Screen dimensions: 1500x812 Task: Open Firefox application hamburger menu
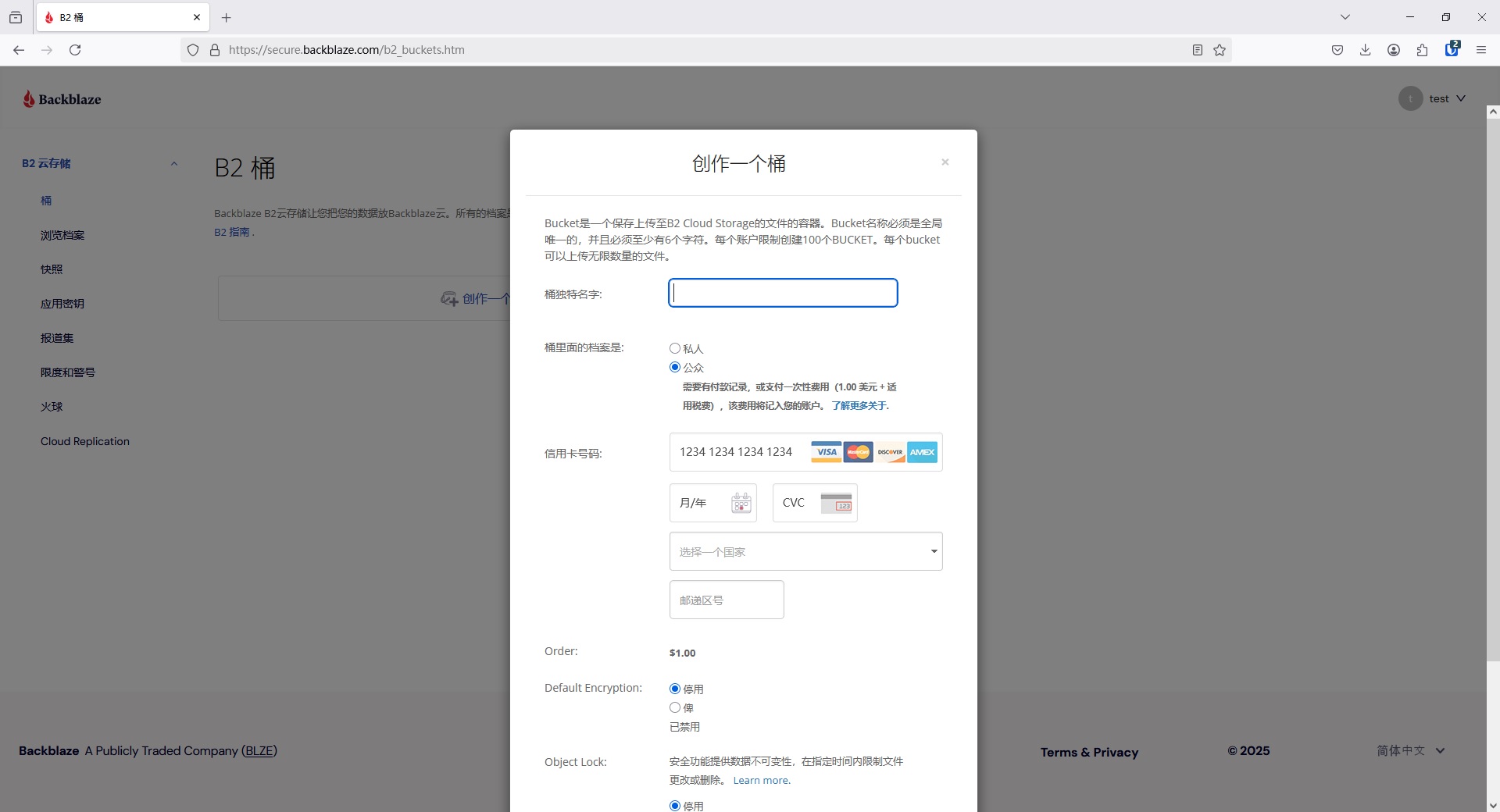tap(1480, 50)
